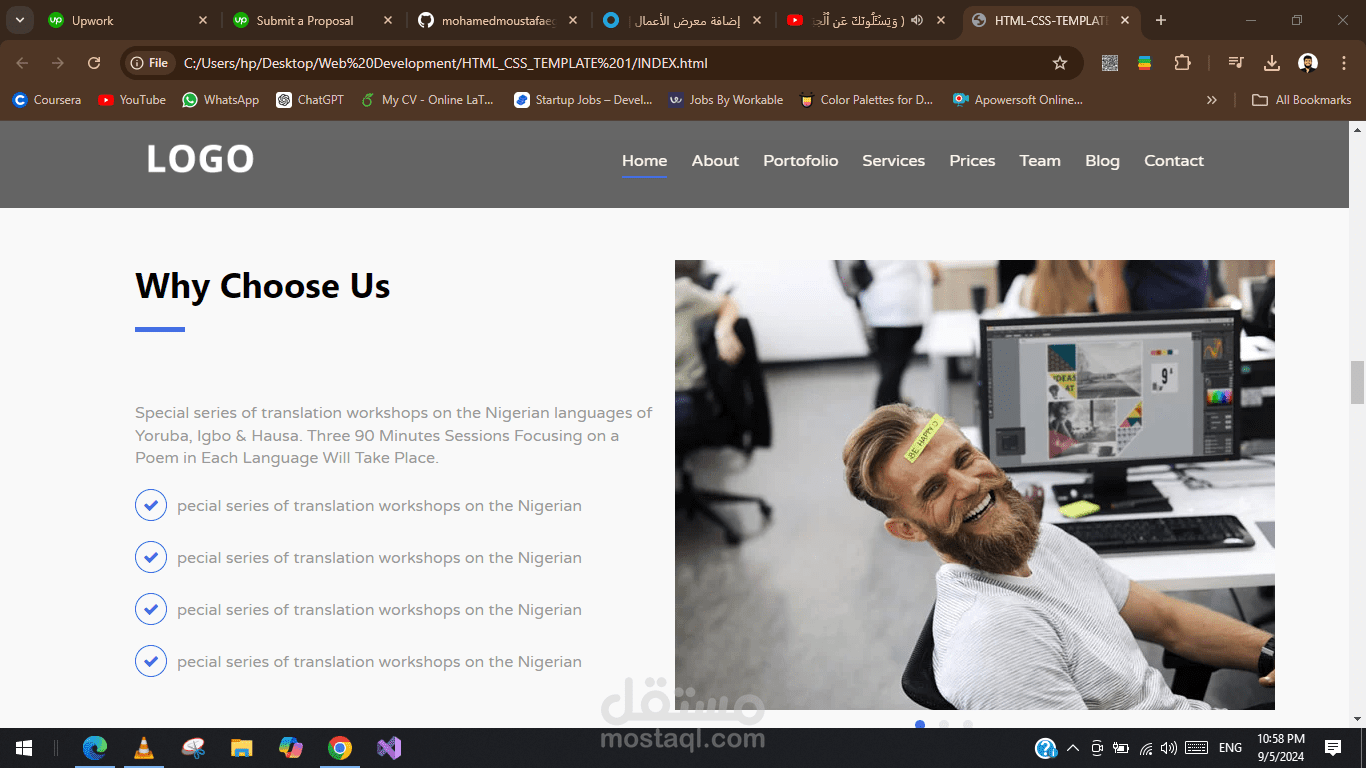The height and width of the screenshot is (768, 1366).
Task: Switch to Submit a Proposal tab
Action: (313, 20)
